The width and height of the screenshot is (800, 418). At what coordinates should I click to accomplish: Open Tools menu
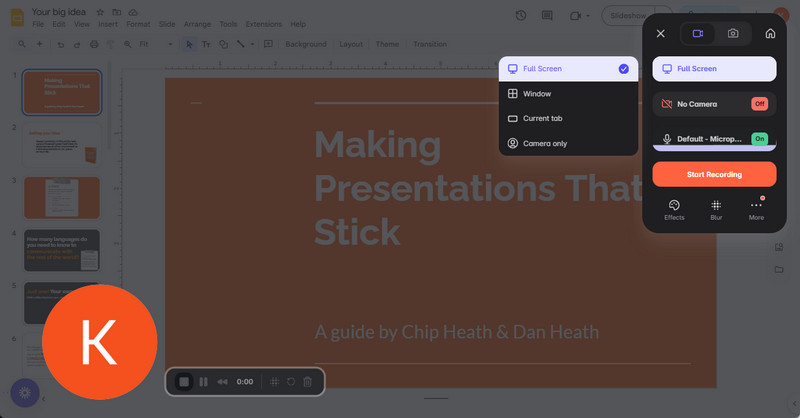tap(228, 24)
